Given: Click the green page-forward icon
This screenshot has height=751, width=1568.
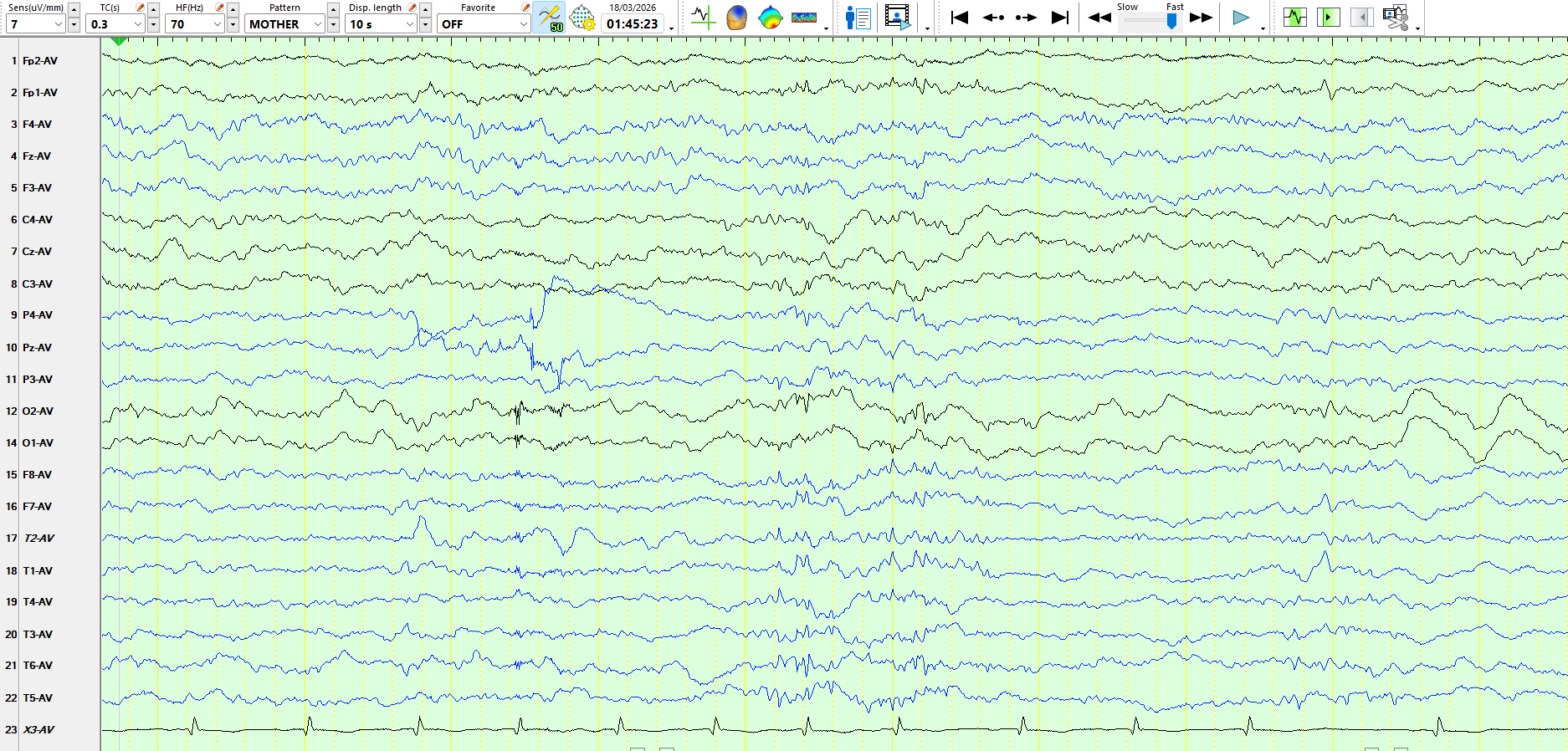Looking at the screenshot, I should (1329, 18).
